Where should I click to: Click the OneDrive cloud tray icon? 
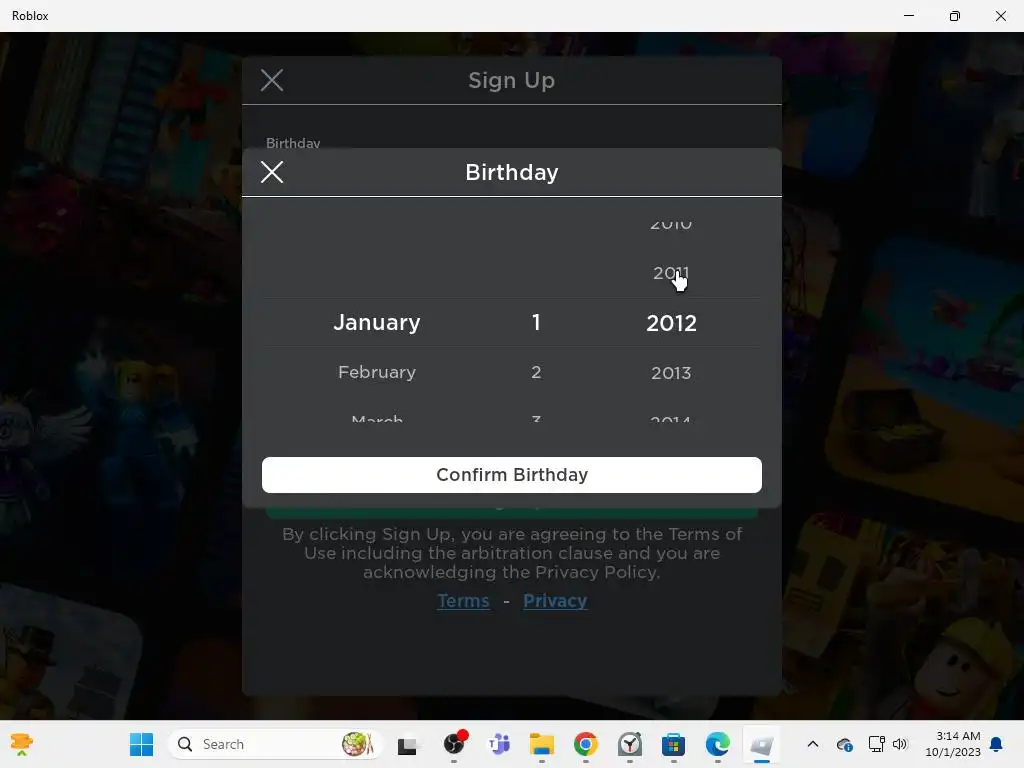tap(844, 744)
